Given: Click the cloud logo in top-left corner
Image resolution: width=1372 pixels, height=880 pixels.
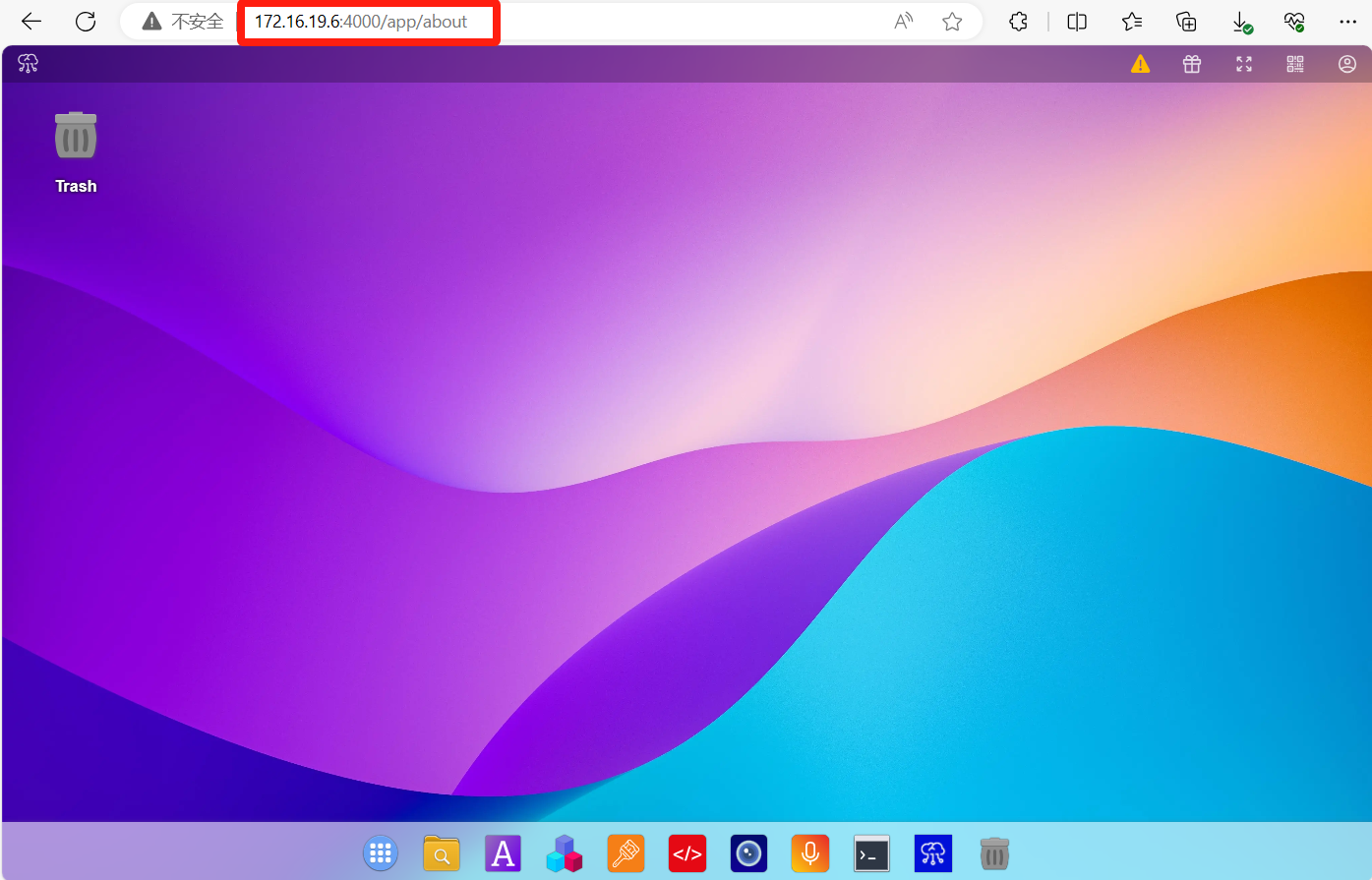Looking at the screenshot, I should [x=29, y=64].
